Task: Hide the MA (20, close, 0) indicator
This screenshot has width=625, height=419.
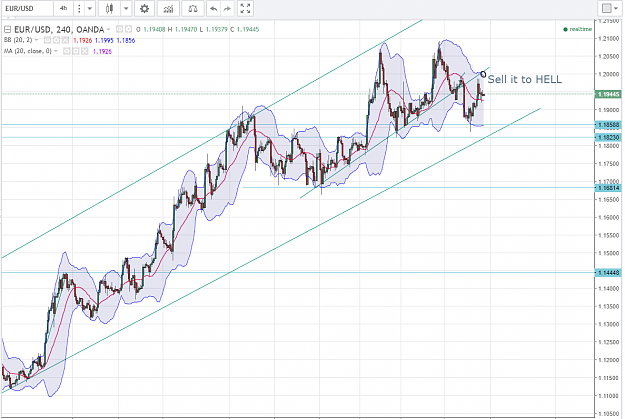Action: pos(67,51)
